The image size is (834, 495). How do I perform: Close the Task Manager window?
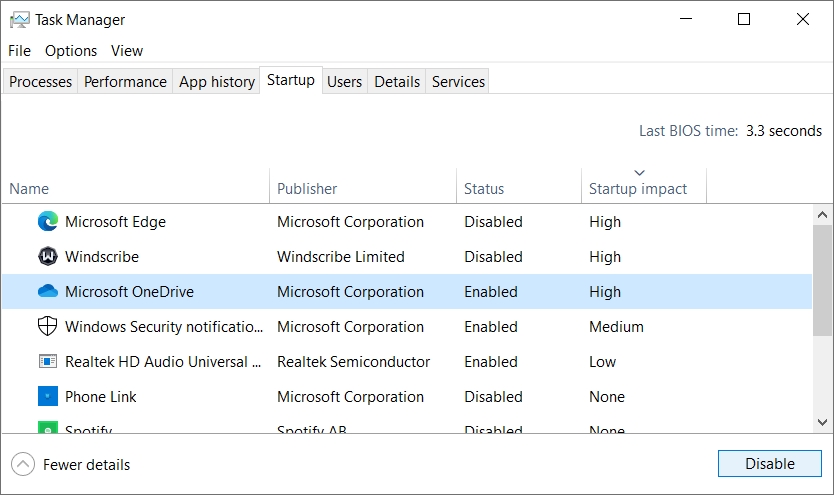pyautogui.click(x=803, y=19)
